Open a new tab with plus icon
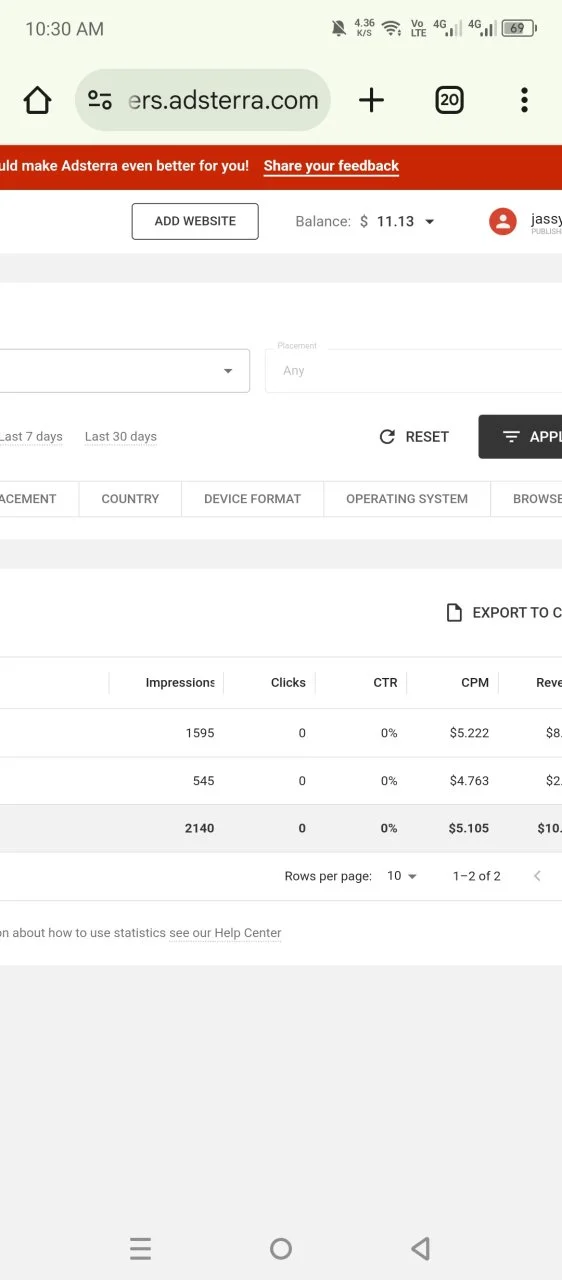The width and height of the screenshot is (562, 1280). point(371,100)
